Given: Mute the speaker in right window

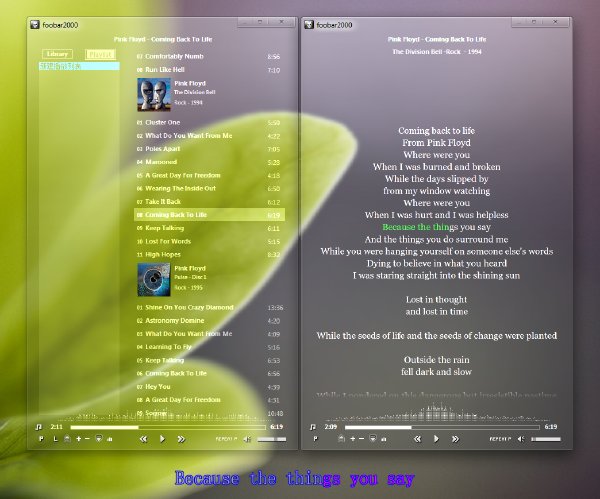Looking at the screenshot, I should click(521, 439).
